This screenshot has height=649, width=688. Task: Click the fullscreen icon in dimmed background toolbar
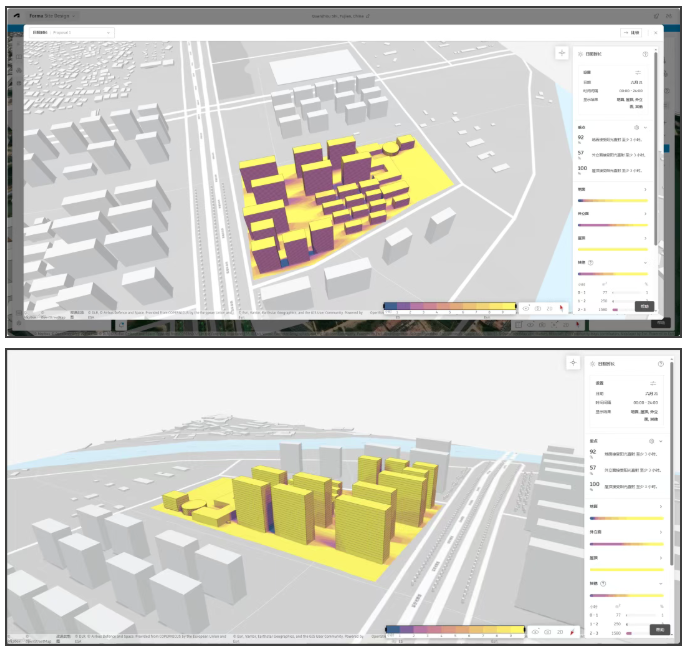[554, 325]
